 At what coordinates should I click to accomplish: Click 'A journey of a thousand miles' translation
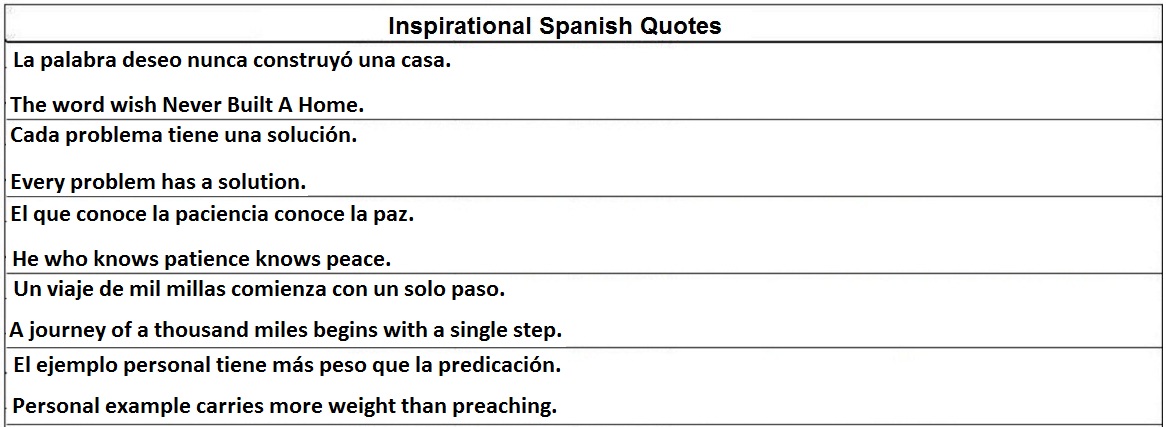286,329
